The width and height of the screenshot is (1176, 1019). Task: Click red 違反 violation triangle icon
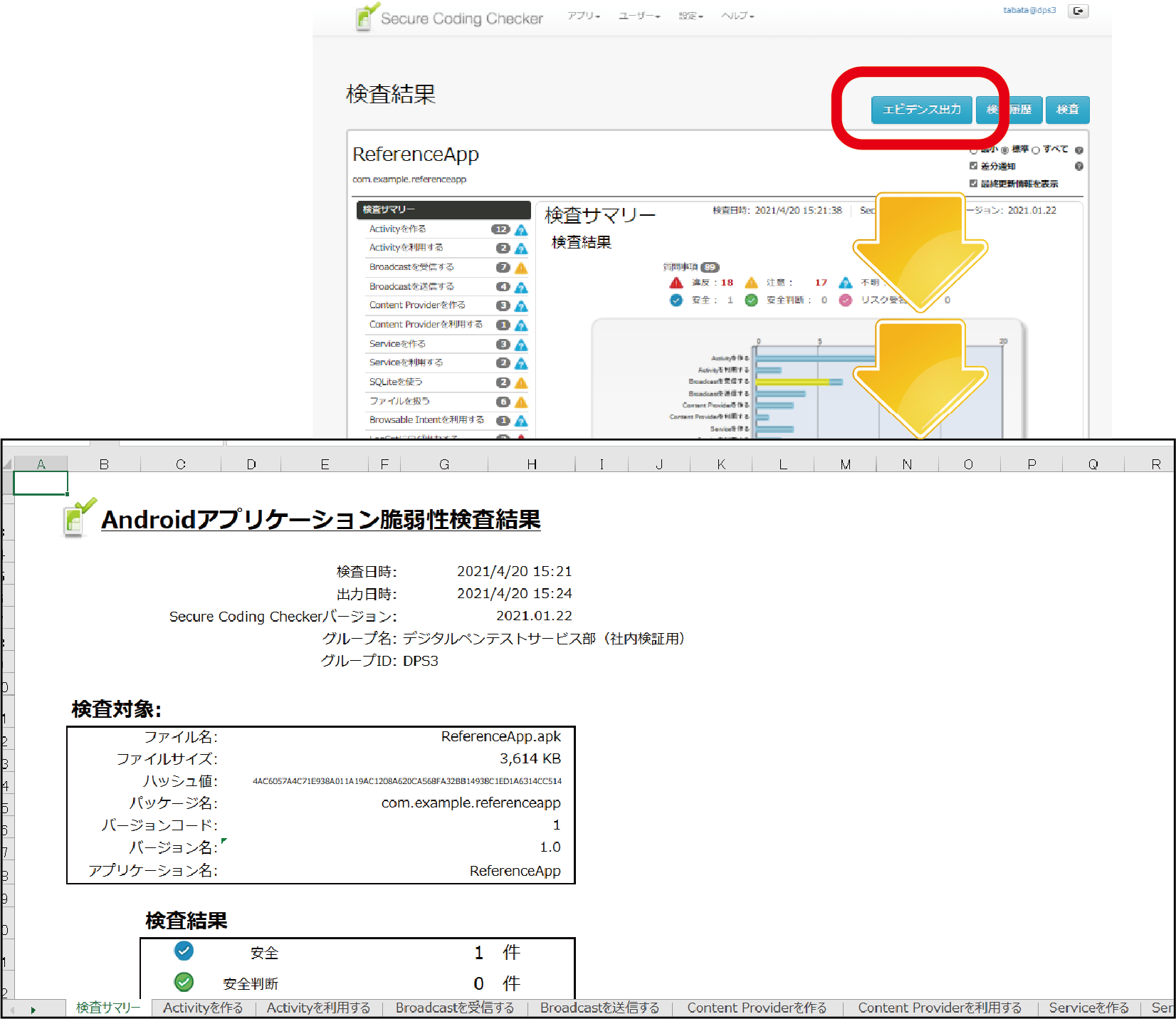[676, 283]
